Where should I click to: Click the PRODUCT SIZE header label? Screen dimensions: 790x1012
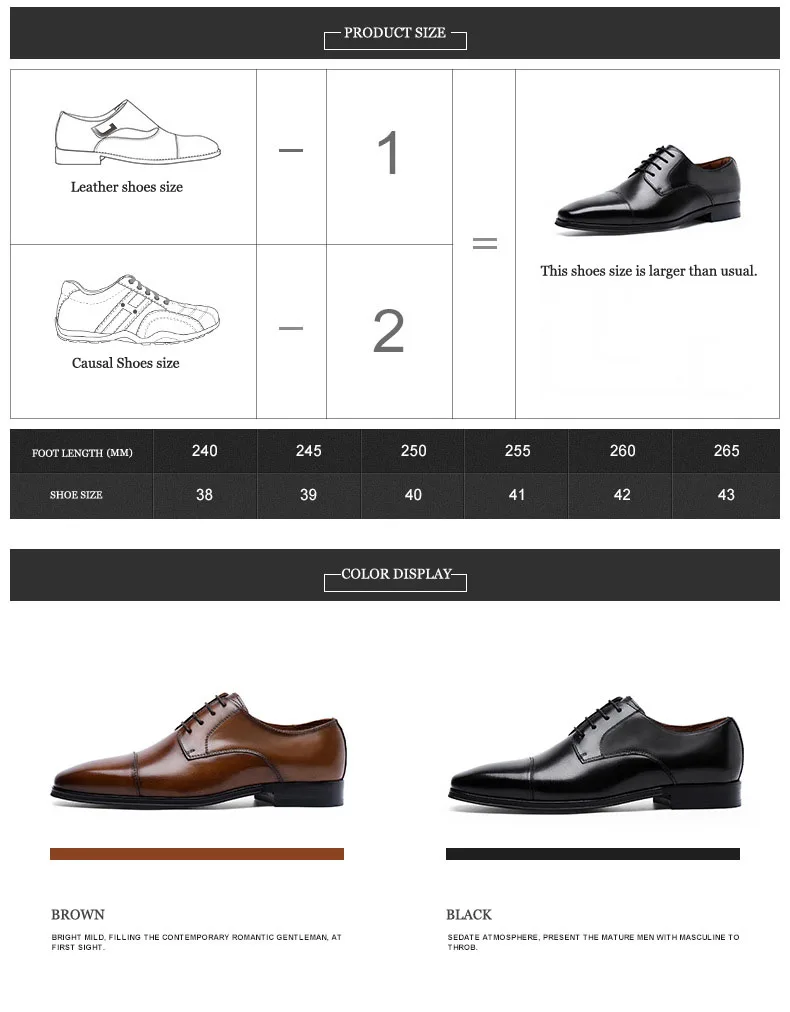coord(395,33)
